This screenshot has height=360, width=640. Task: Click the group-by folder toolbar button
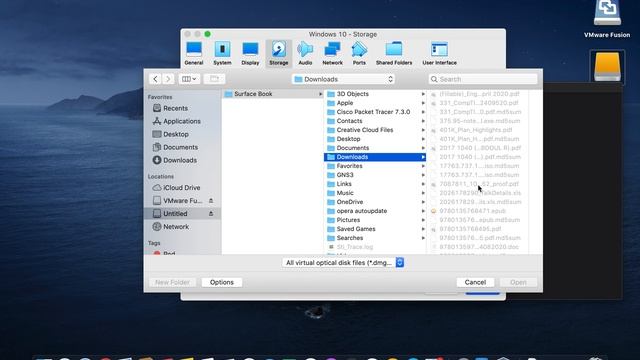coord(214,79)
